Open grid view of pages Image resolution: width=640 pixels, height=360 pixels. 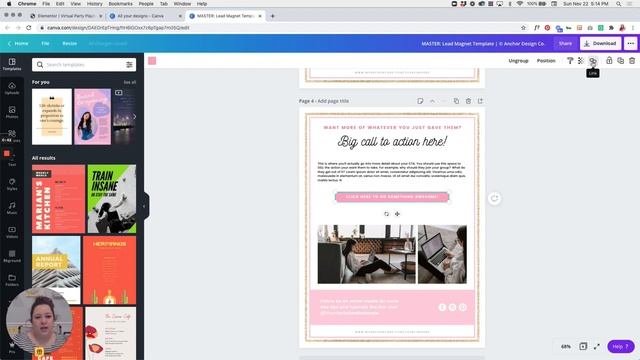(583, 346)
